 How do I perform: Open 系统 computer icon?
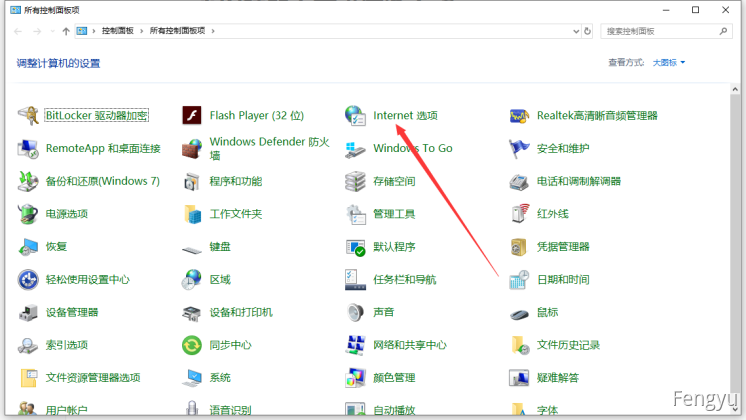pyautogui.click(x=192, y=378)
